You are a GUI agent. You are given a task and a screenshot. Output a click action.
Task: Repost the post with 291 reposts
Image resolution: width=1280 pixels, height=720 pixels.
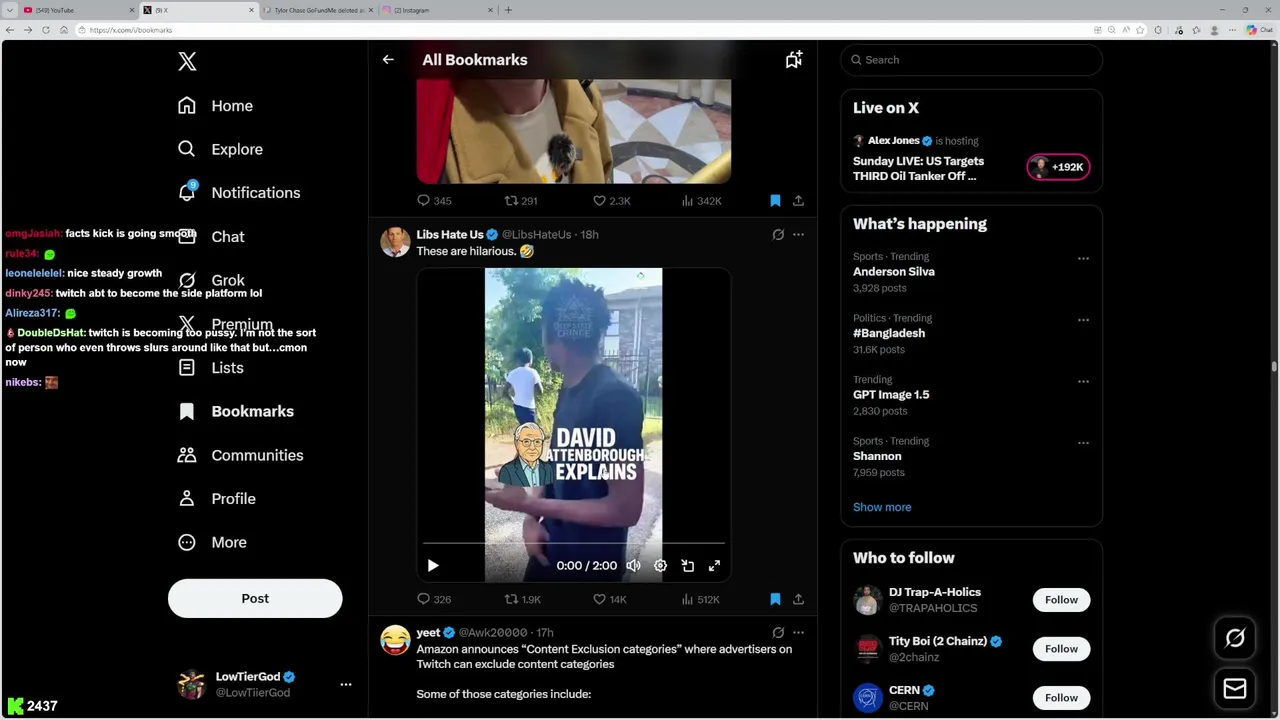click(521, 201)
